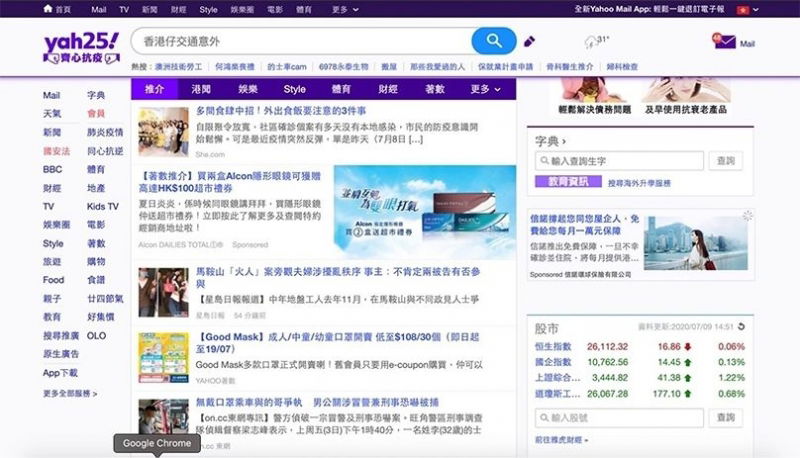
Task: Click the stock code input field
Action: pyautogui.click(x=619, y=418)
